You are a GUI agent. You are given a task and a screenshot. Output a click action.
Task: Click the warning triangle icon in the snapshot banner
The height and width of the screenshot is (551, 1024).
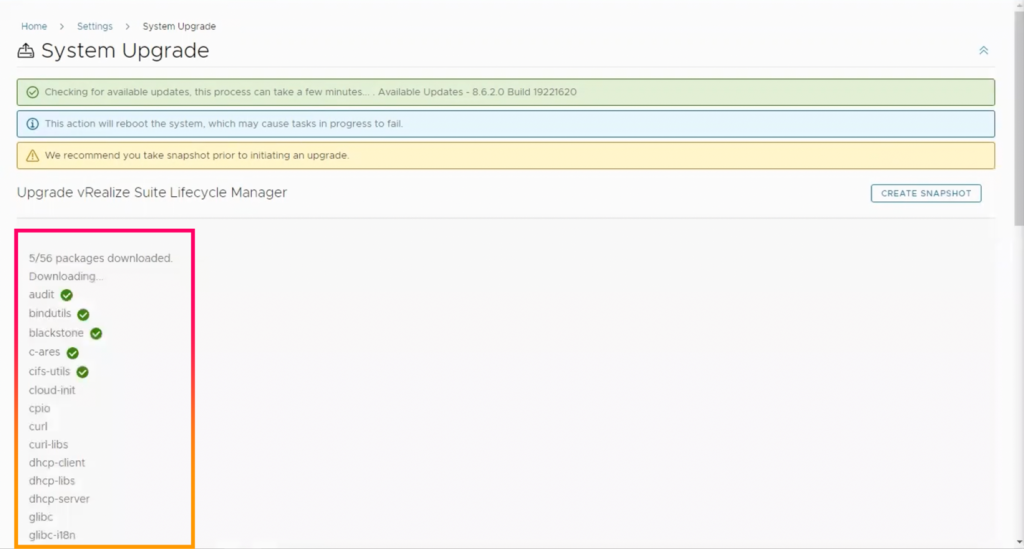click(32, 155)
